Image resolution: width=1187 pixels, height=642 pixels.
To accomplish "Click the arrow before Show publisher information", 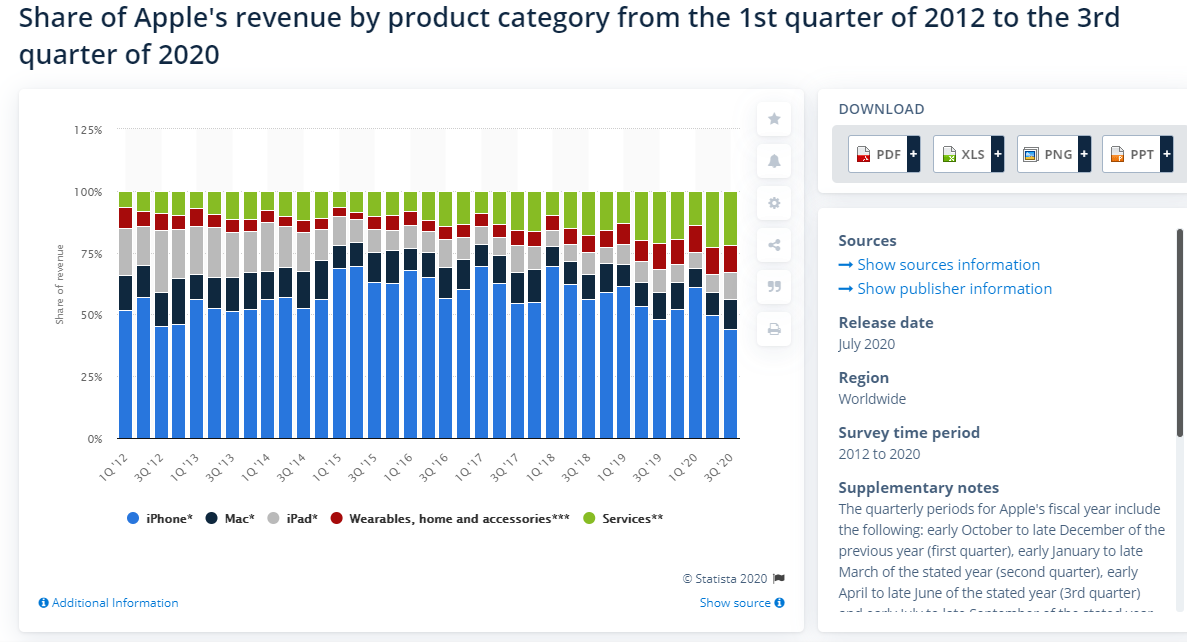I will click(x=846, y=289).
